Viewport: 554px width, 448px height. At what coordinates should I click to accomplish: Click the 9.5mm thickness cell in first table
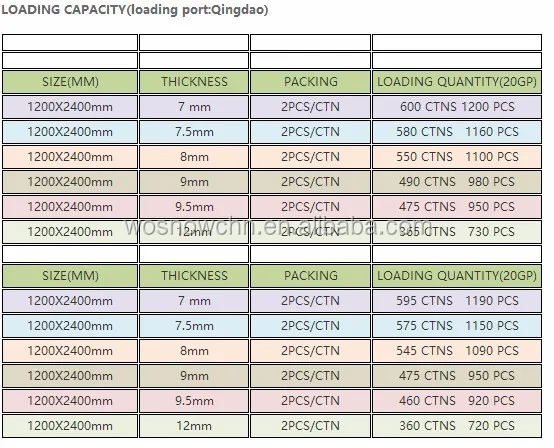click(194, 207)
